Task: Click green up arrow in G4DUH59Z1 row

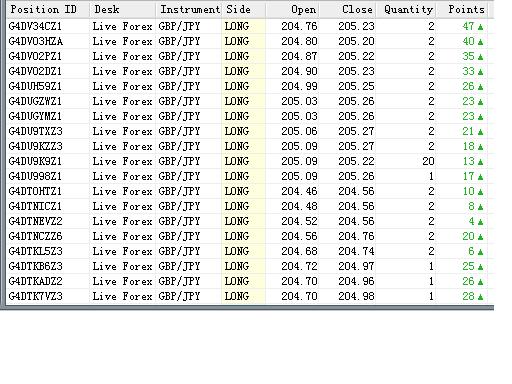Action: [480, 87]
